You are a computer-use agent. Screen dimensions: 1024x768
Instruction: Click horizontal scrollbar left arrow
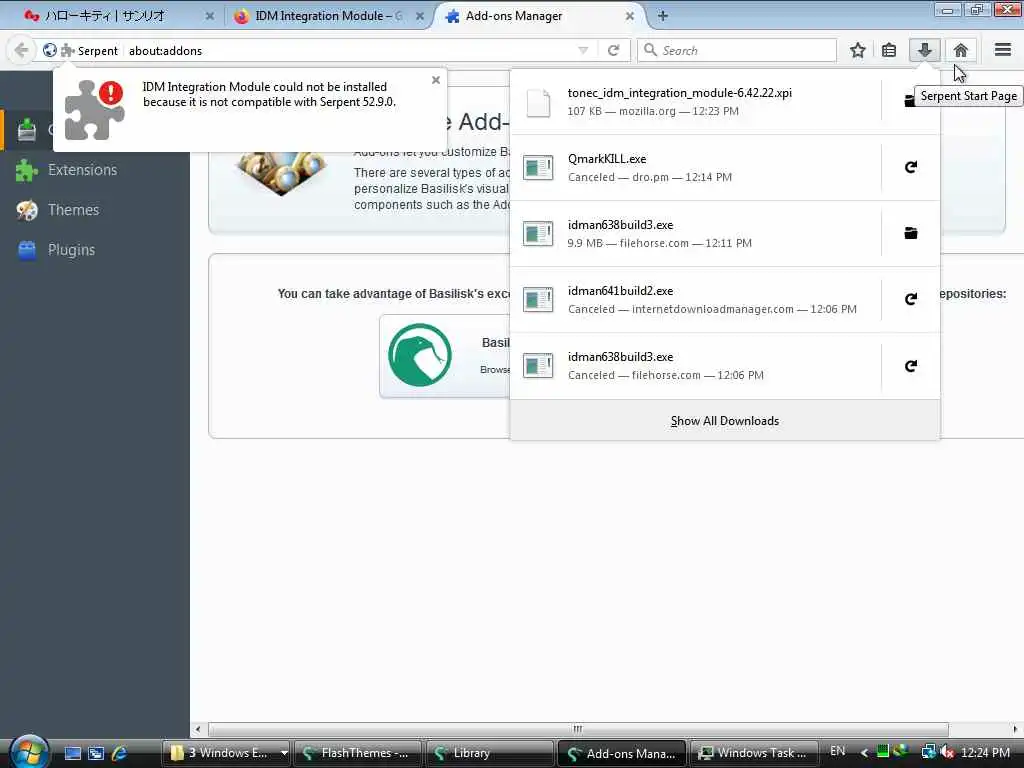pos(198,729)
